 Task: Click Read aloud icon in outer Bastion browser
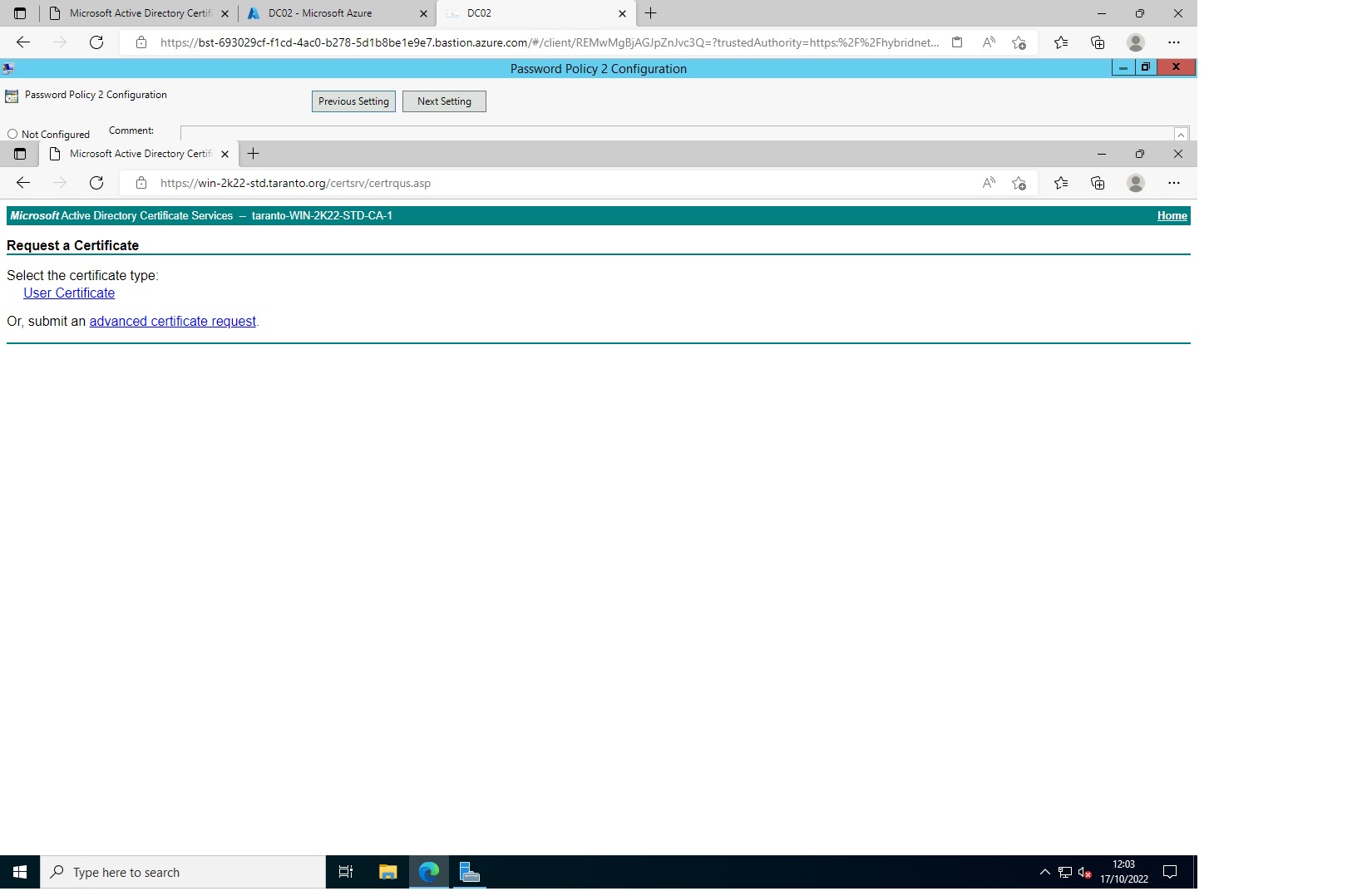pos(989,42)
